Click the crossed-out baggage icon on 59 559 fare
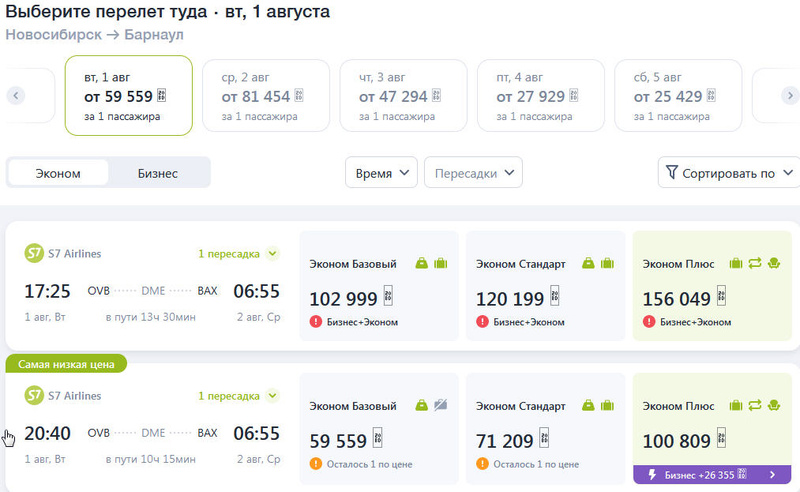Viewport: 800px width, 492px height. pyautogui.click(x=441, y=405)
